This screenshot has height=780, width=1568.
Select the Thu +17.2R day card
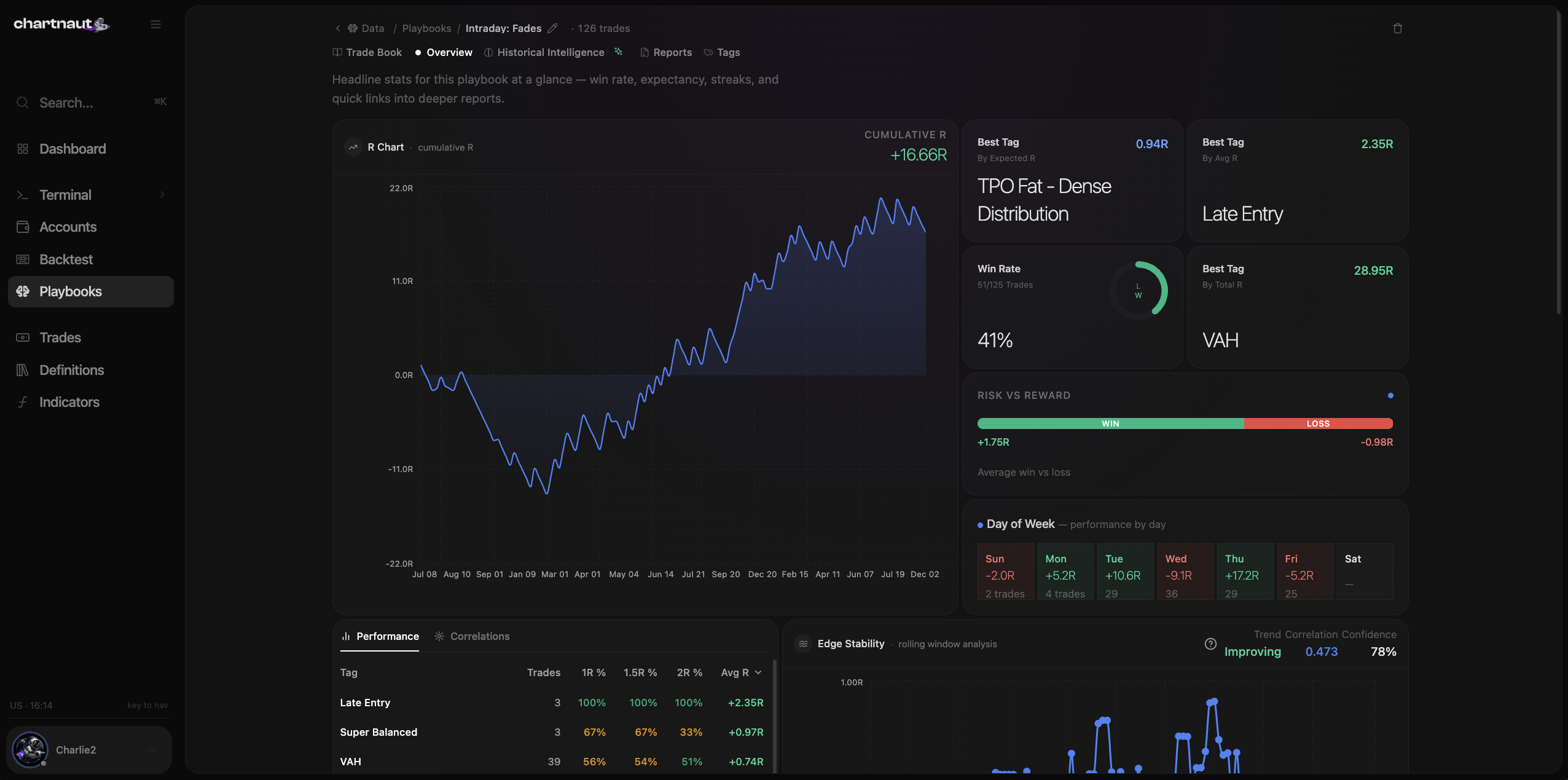click(x=1245, y=572)
